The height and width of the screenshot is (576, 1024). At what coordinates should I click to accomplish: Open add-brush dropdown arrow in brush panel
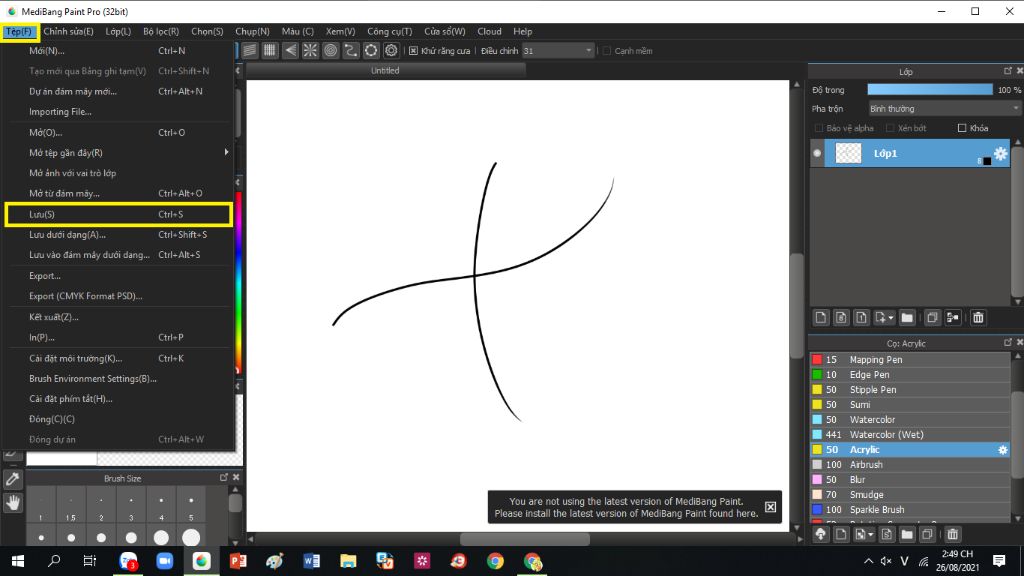point(871,535)
